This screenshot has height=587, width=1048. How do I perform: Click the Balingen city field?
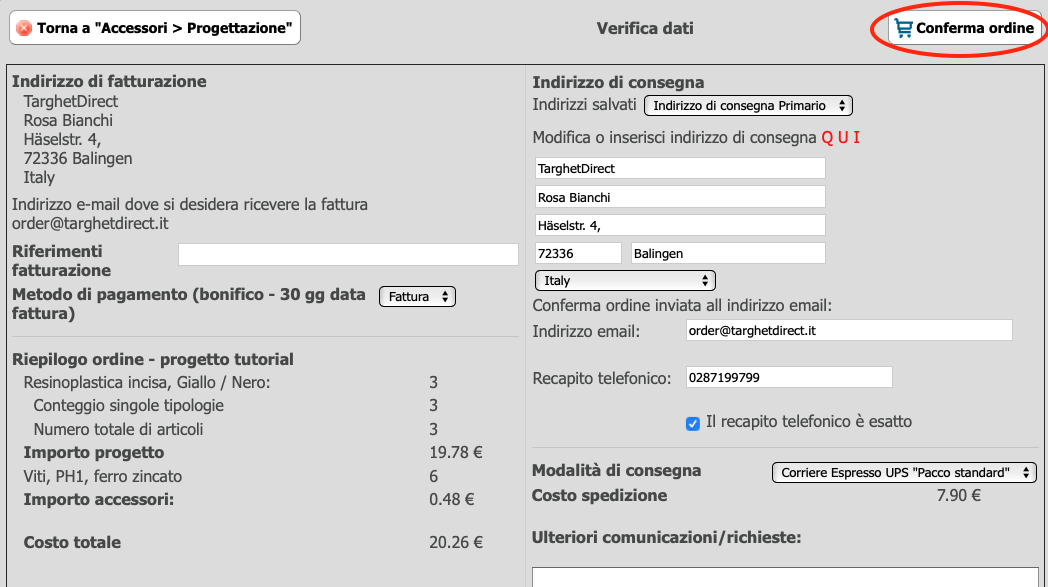click(x=728, y=253)
